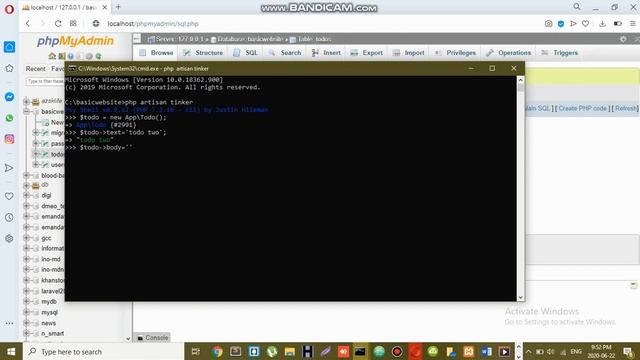Take snapshot with camera icon

[549, 24]
